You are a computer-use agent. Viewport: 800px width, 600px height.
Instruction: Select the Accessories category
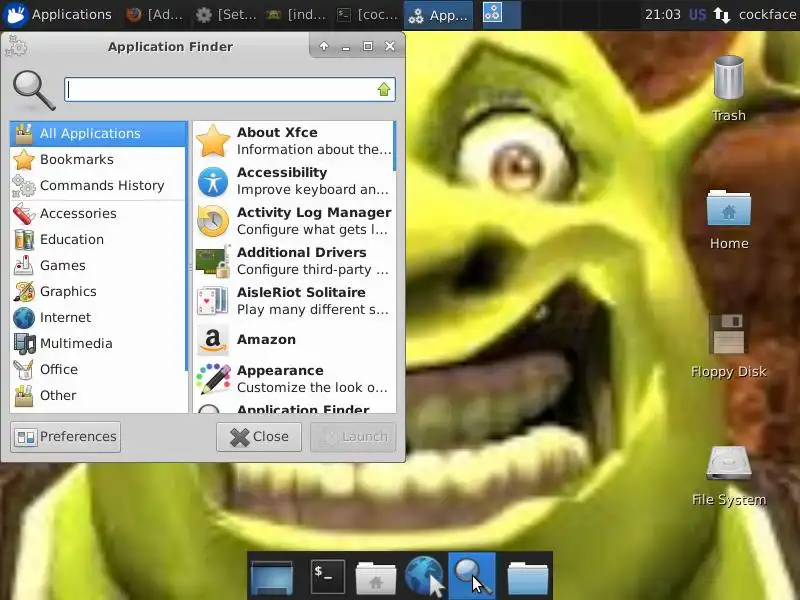tap(98, 213)
